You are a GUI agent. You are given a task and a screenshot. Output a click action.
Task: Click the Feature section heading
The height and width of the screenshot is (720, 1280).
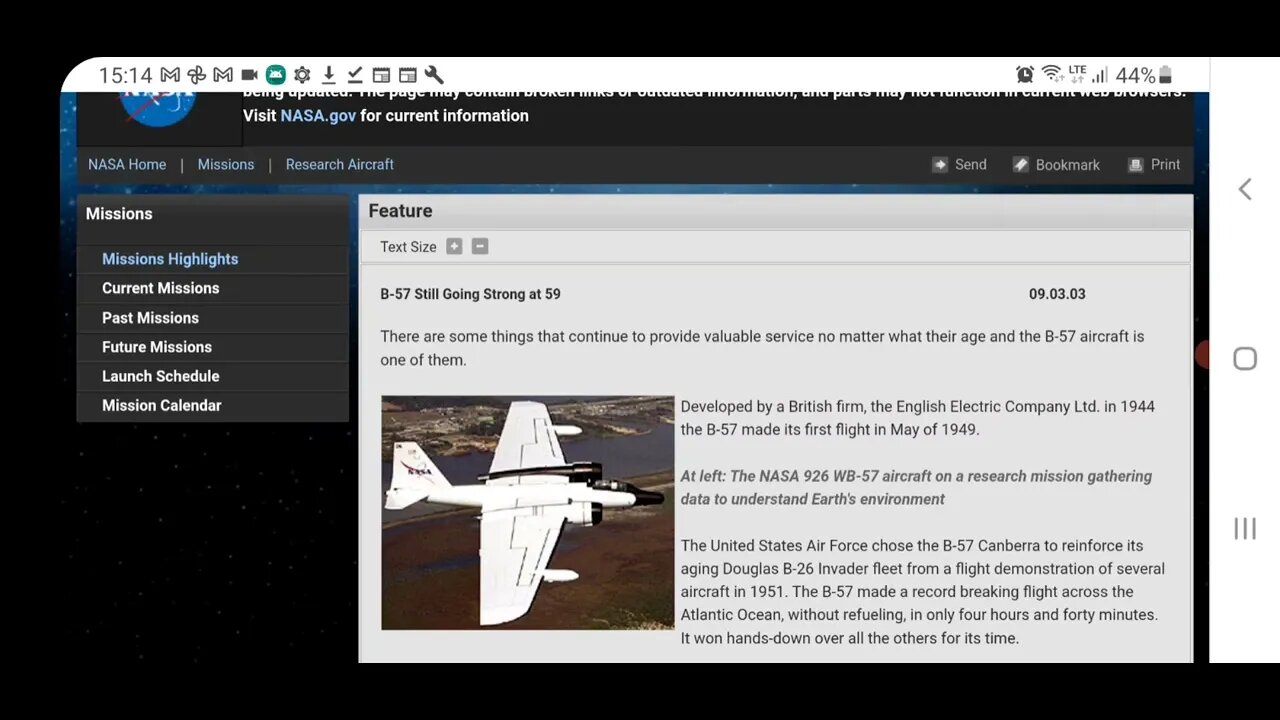pyautogui.click(x=400, y=211)
